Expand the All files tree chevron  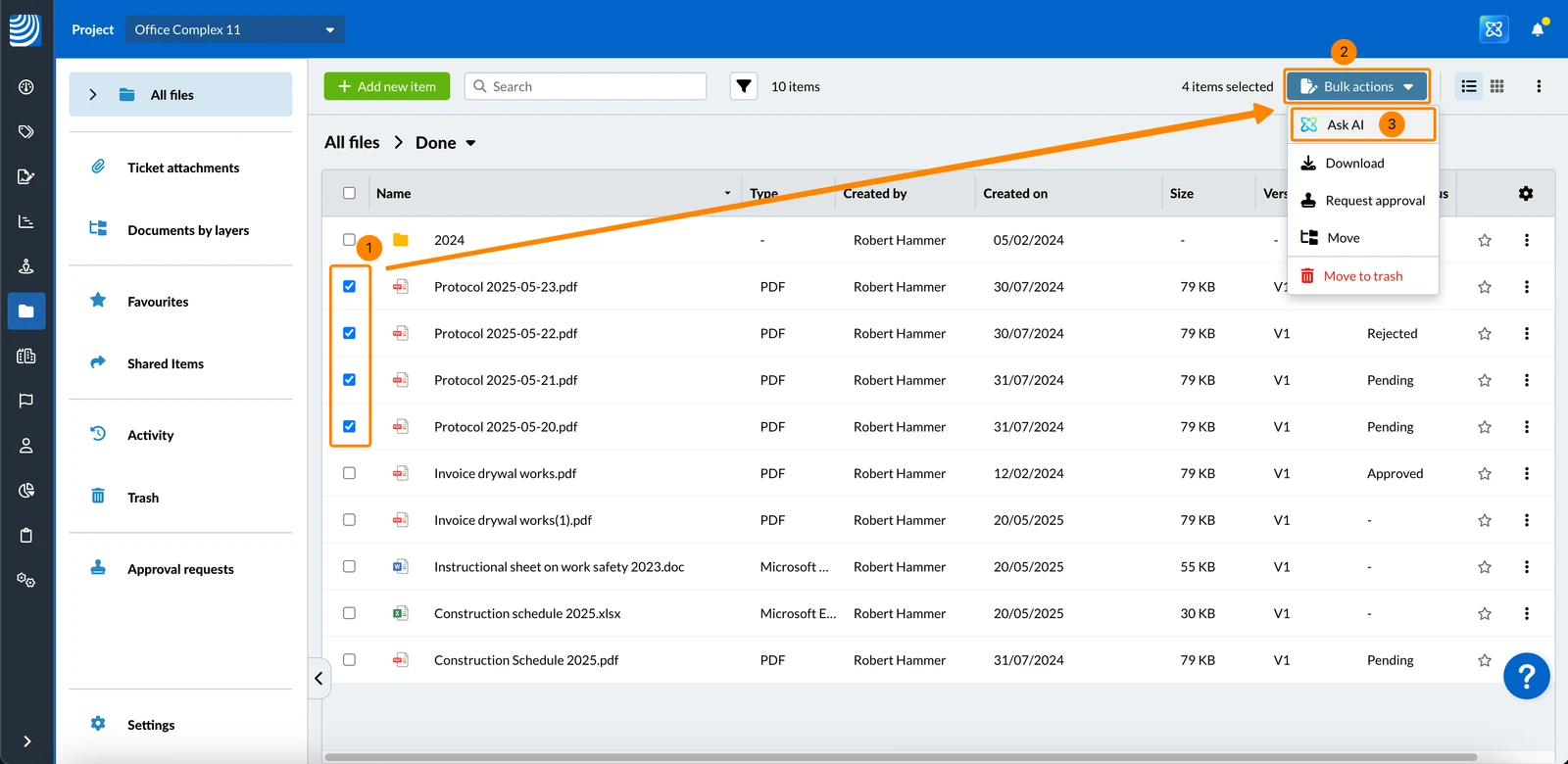(93, 95)
